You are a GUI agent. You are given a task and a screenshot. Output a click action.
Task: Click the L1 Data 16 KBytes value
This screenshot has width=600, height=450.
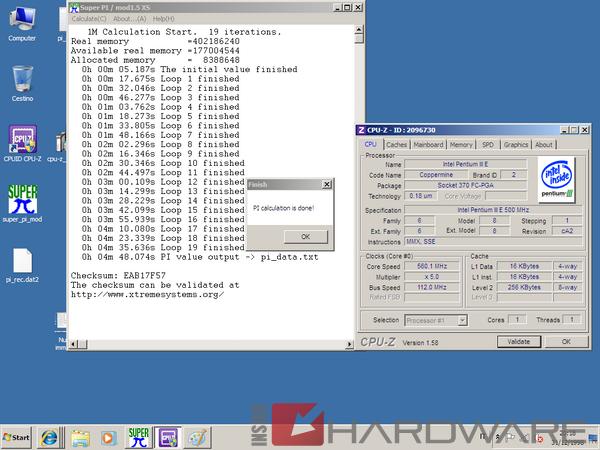click(524, 266)
